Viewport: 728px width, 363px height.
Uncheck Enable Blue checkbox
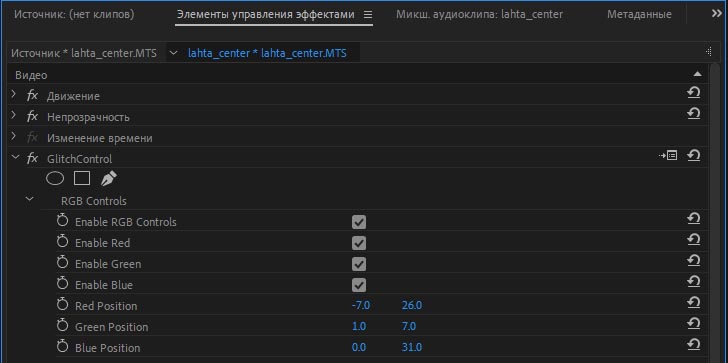359,285
